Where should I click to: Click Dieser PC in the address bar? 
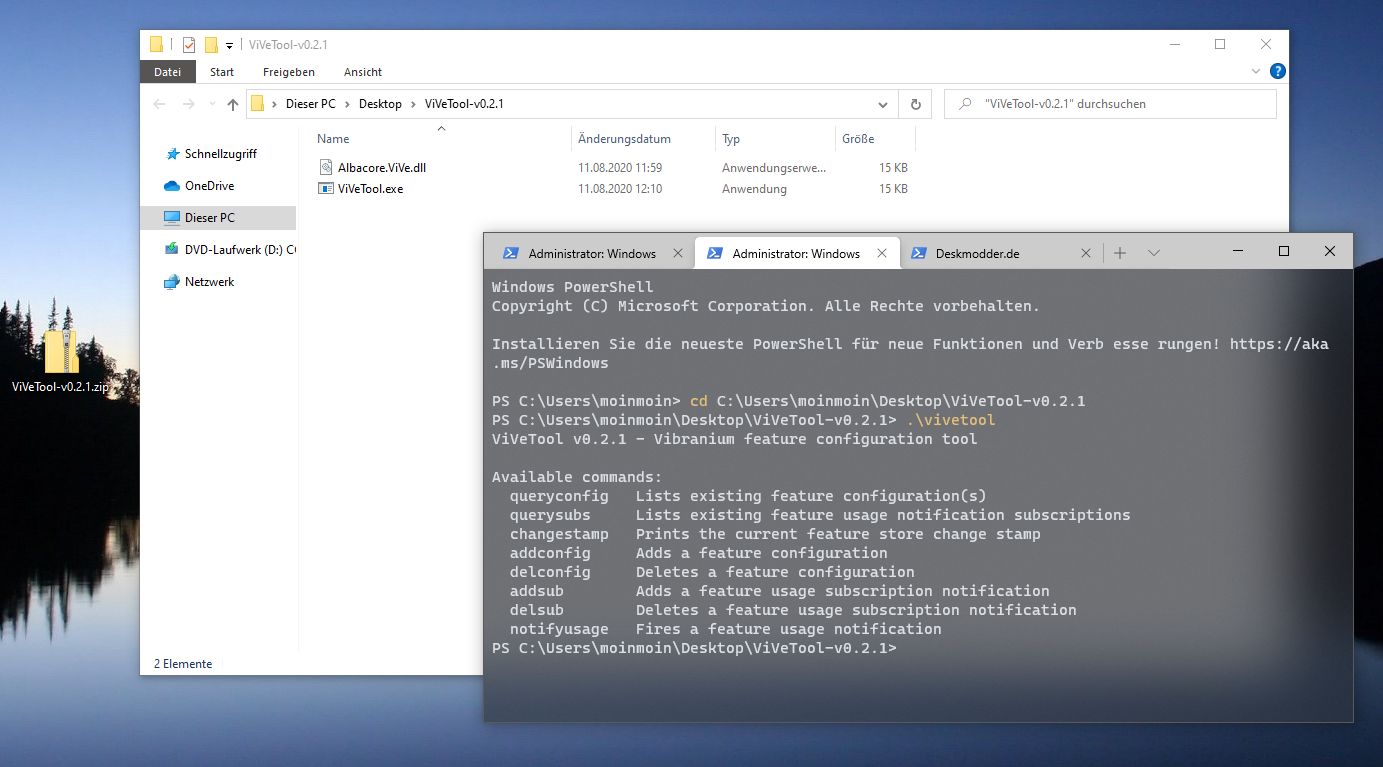pos(310,104)
